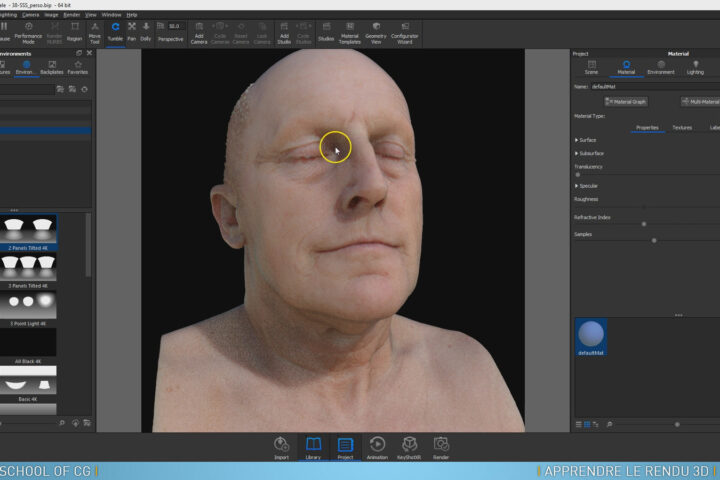Open the Render menu
Image resolution: width=720 pixels, height=480 pixels.
pyautogui.click(x=72, y=15)
